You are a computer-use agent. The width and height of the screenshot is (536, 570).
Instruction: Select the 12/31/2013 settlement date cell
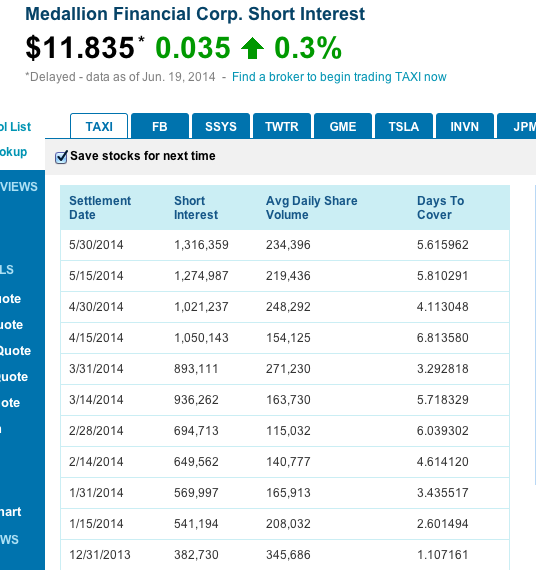pyautogui.click(x=100, y=555)
